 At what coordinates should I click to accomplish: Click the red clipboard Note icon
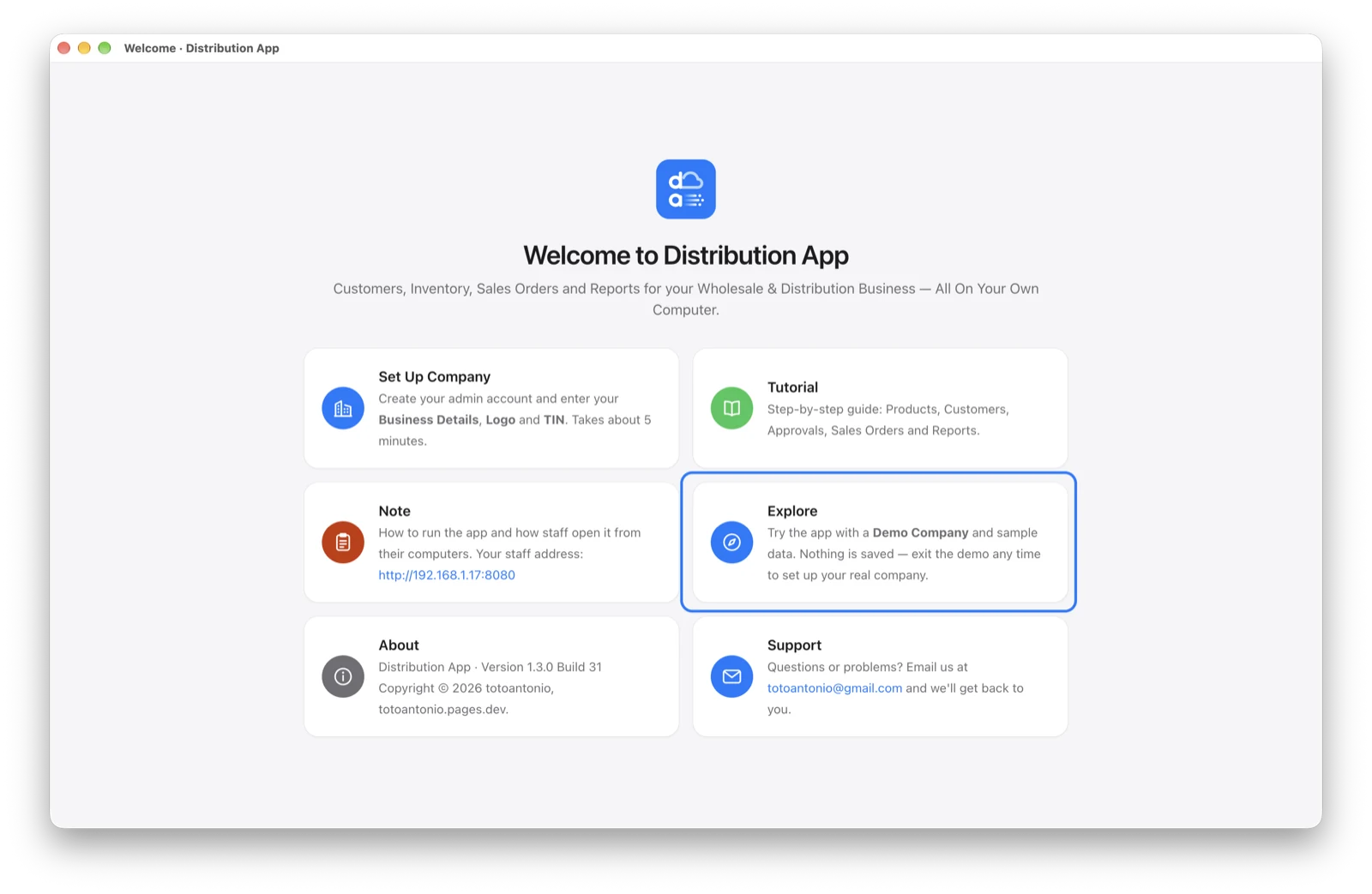343,542
